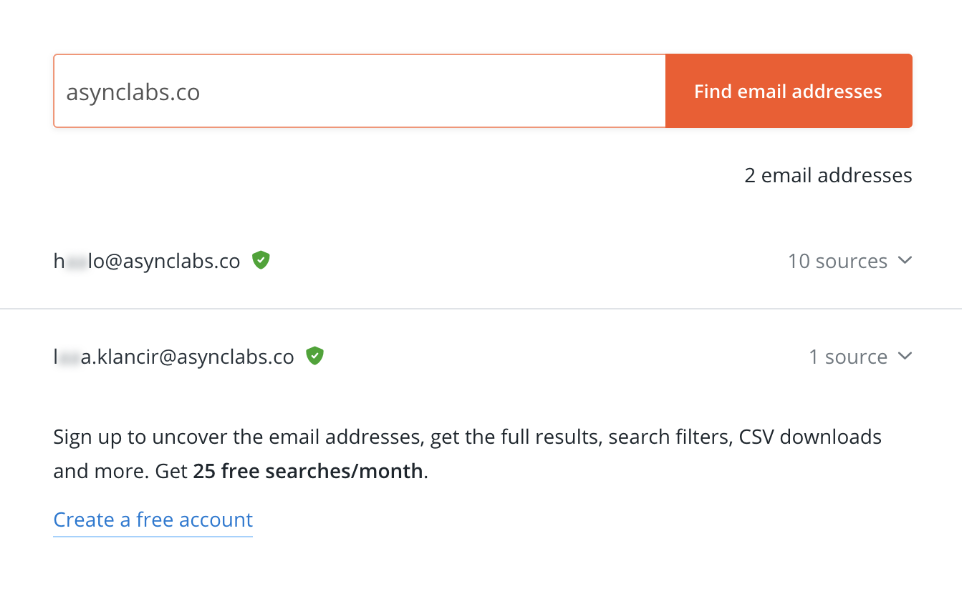The height and width of the screenshot is (592, 962).
Task: Open the 1 source dropdown label
Action: 848,357
